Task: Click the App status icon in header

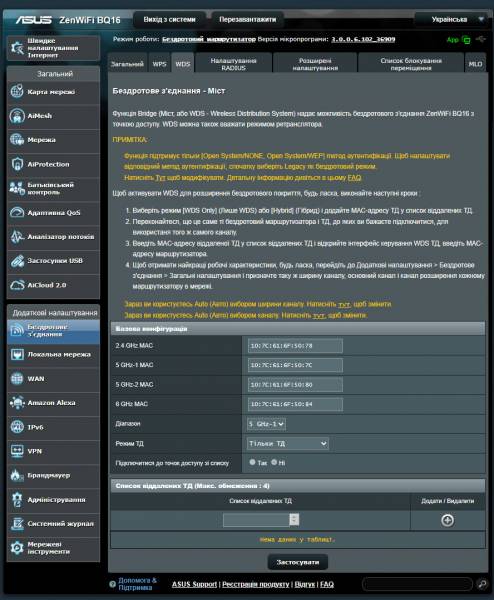Action: tap(466, 39)
